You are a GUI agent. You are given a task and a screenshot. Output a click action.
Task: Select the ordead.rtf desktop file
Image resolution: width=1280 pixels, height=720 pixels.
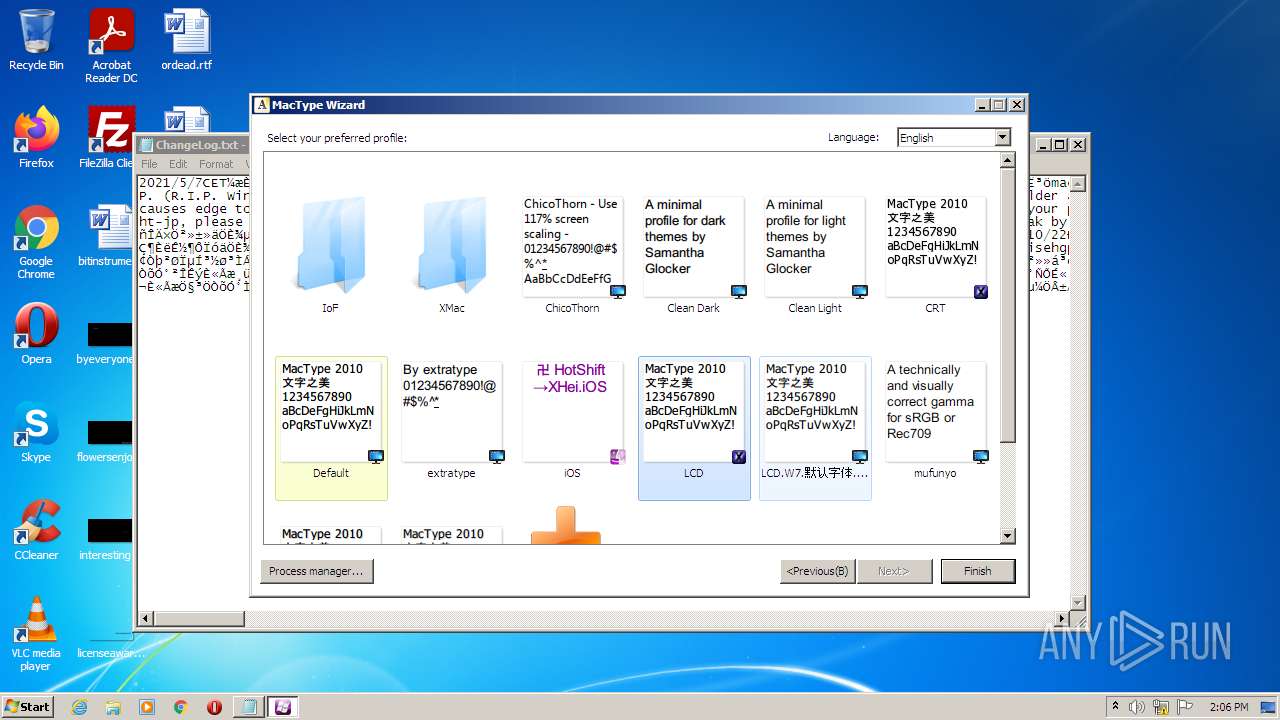click(x=186, y=40)
